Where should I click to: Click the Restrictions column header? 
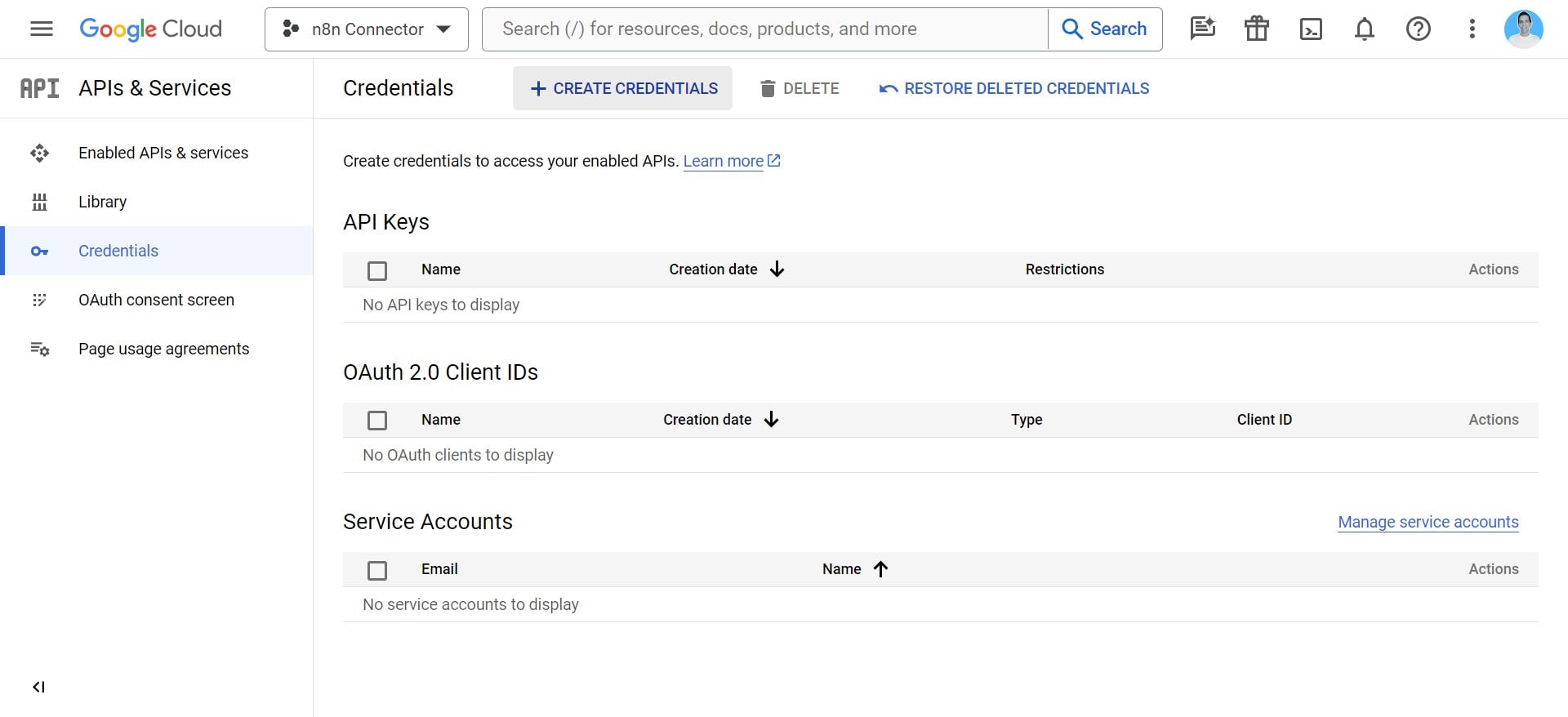click(1065, 269)
